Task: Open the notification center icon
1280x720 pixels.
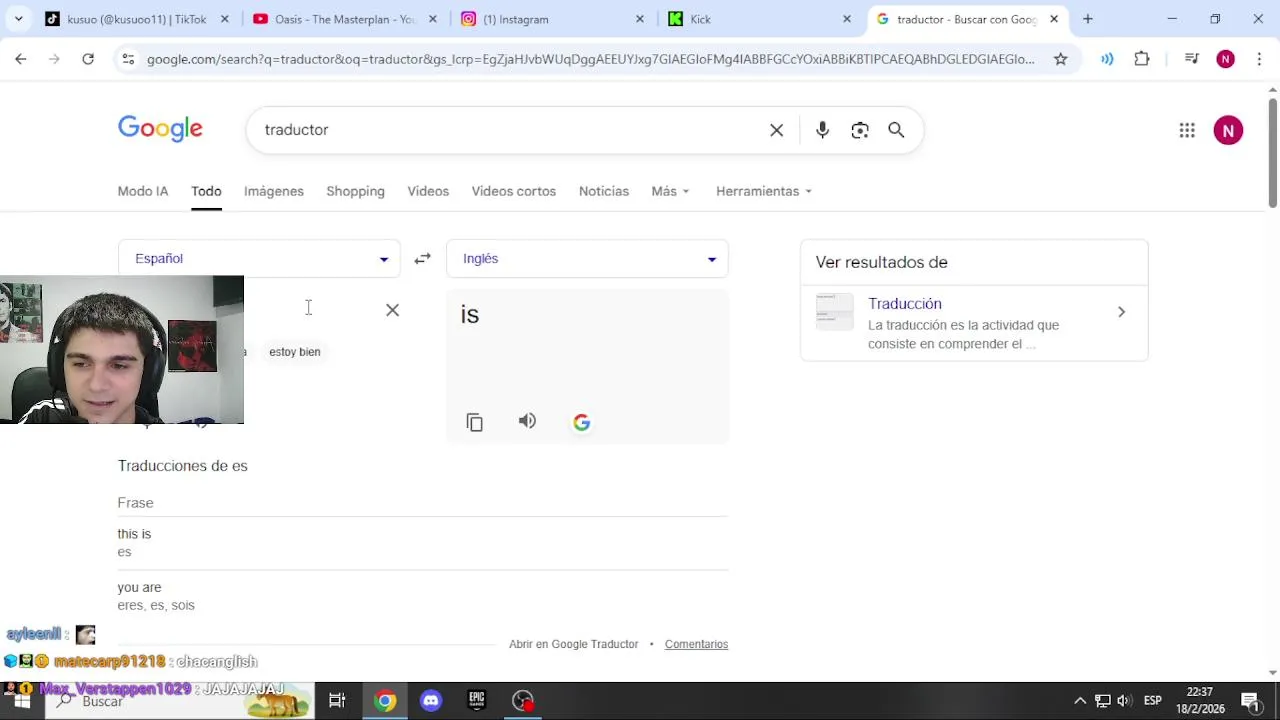Action: (1250, 701)
